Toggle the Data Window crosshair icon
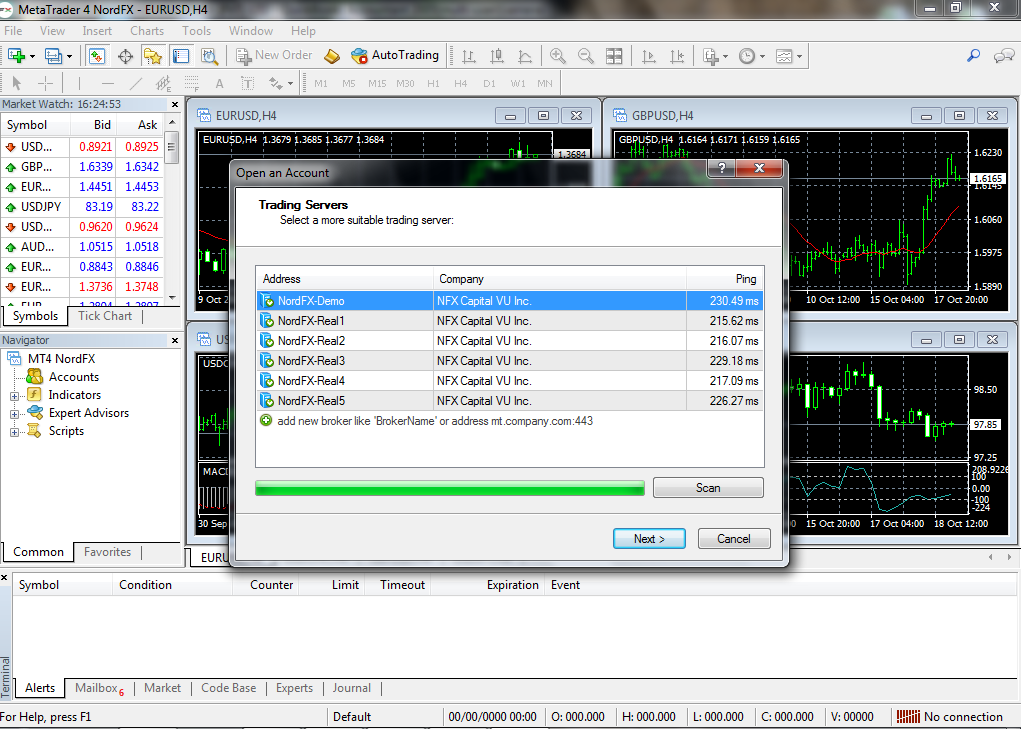 pos(125,56)
